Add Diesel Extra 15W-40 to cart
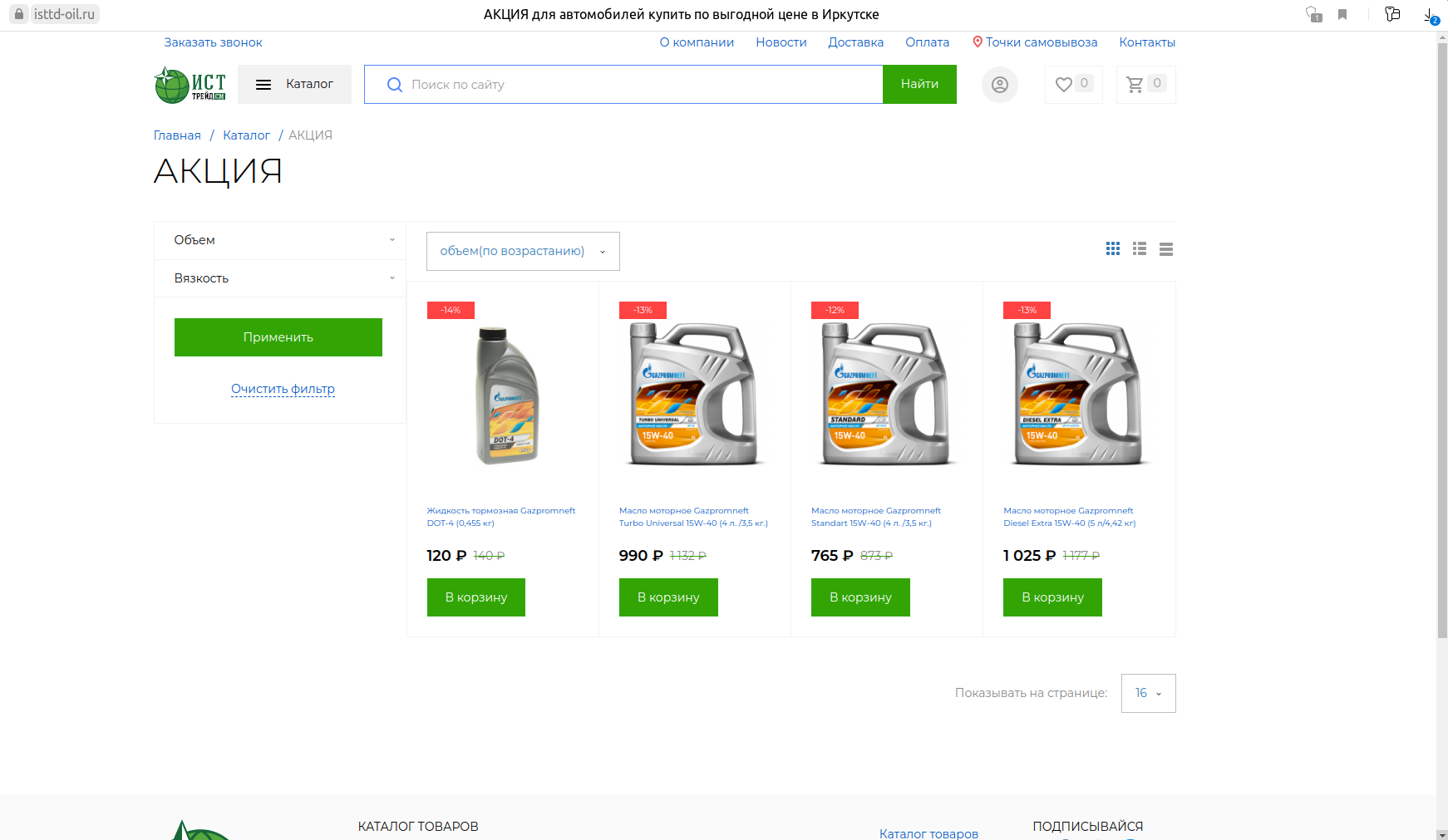1448x840 pixels. tap(1052, 597)
